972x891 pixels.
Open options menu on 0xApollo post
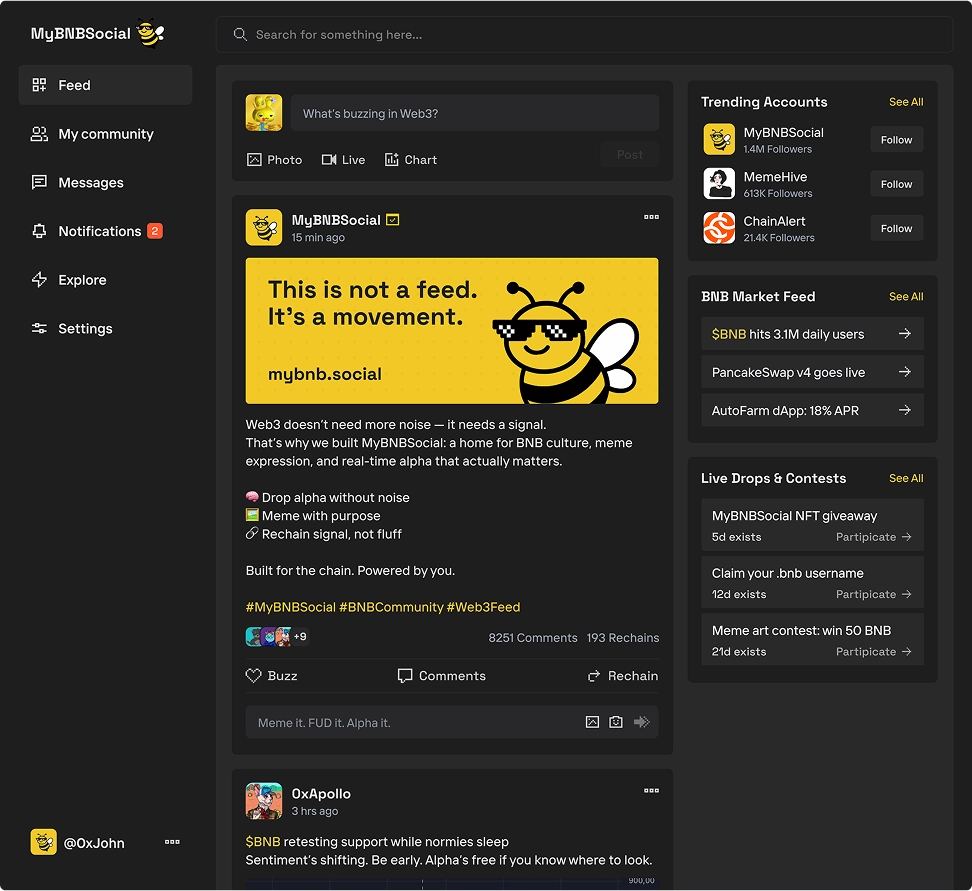click(651, 791)
